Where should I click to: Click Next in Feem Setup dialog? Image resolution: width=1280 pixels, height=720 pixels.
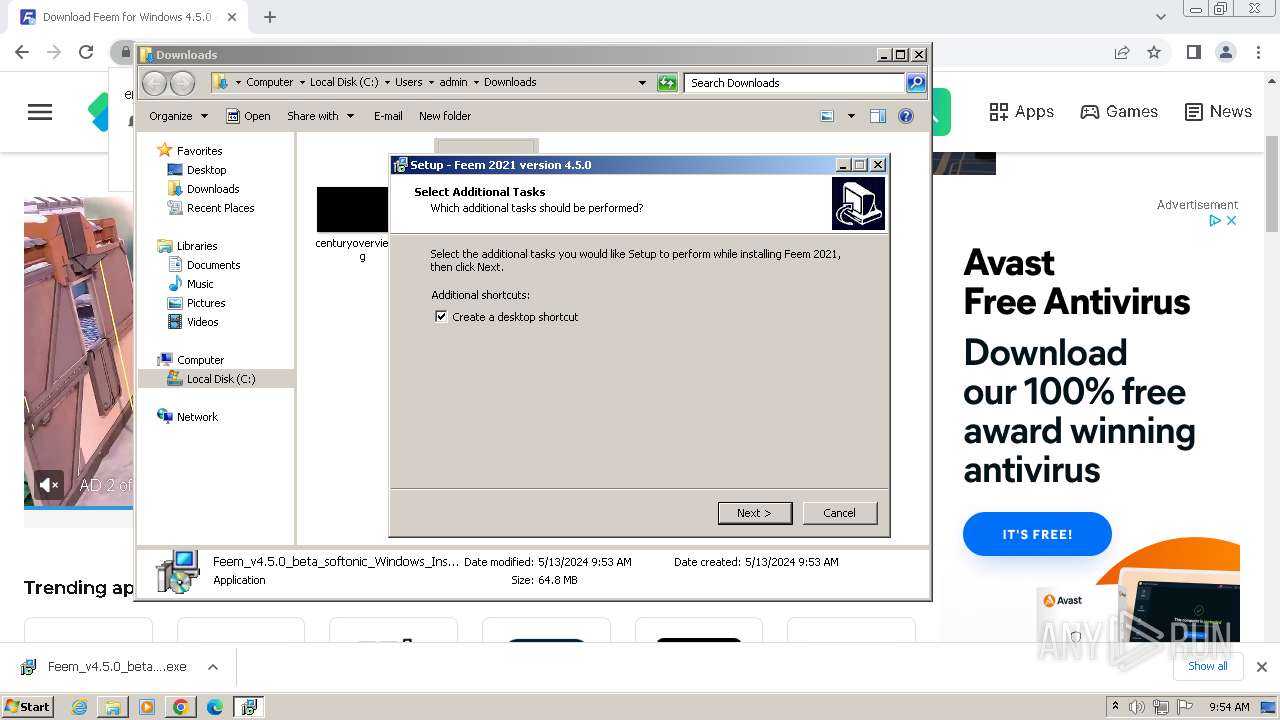coord(755,513)
